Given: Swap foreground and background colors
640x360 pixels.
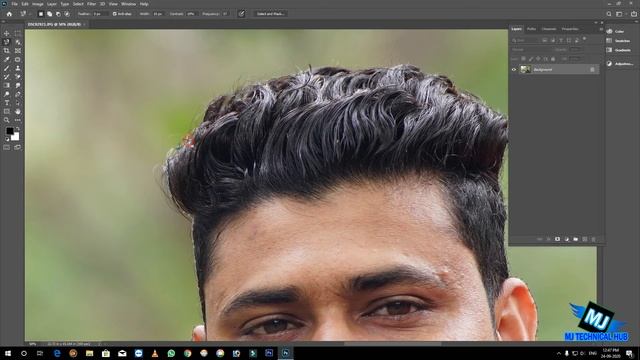Looking at the screenshot, I should click(x=18, y=129).
